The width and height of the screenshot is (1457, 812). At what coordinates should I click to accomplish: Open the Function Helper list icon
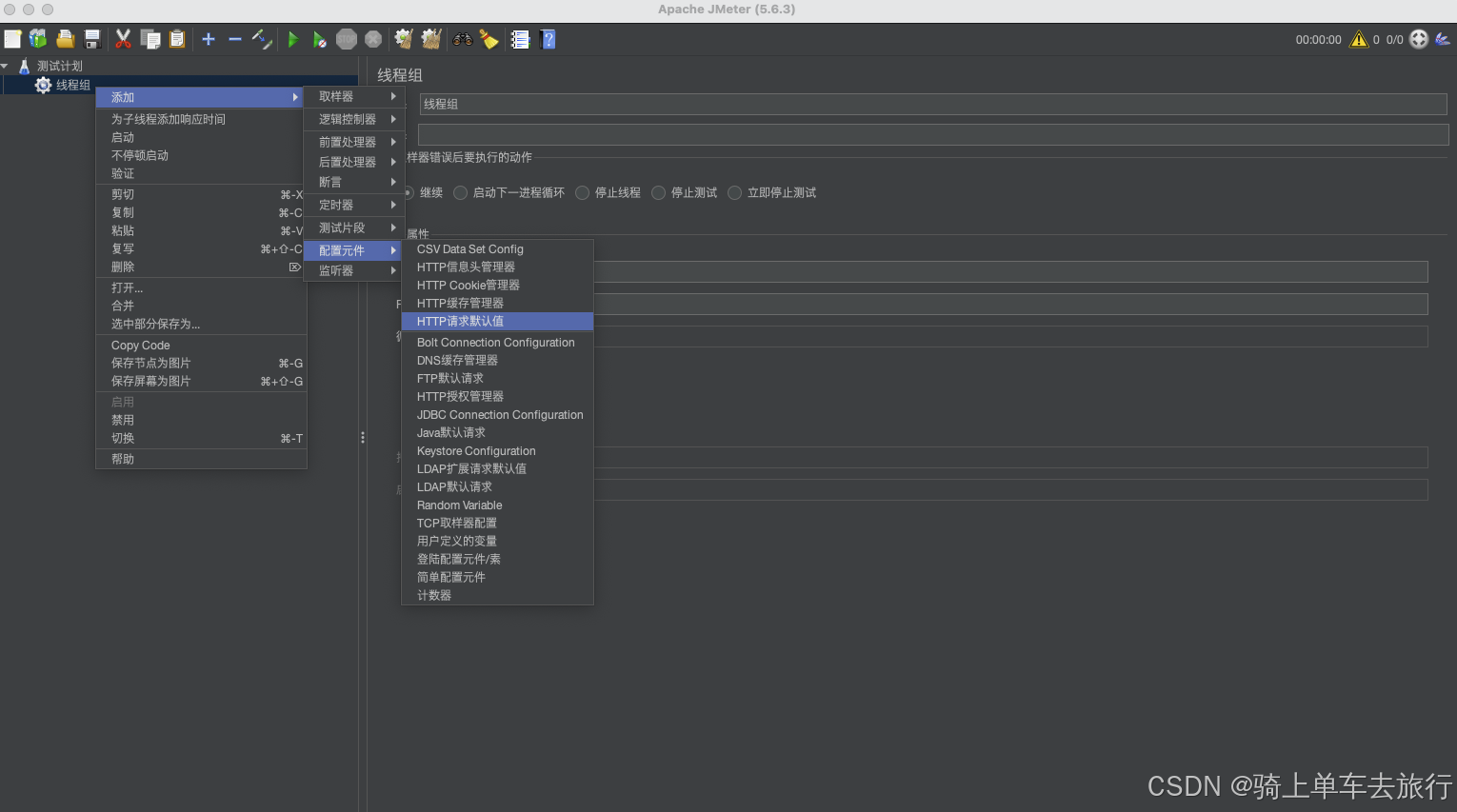(x=520, y=39)
